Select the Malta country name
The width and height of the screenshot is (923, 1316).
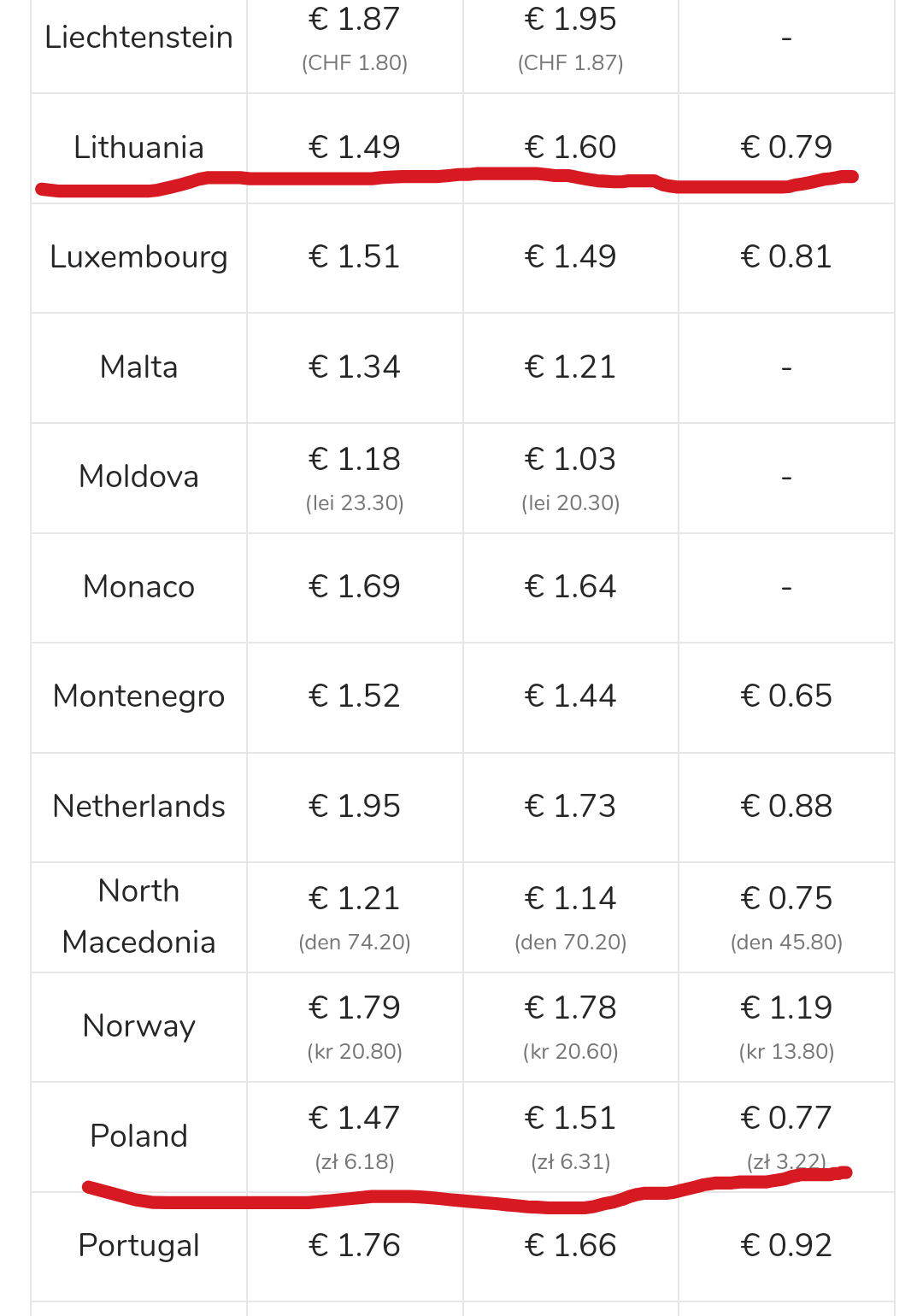(138, 367)
